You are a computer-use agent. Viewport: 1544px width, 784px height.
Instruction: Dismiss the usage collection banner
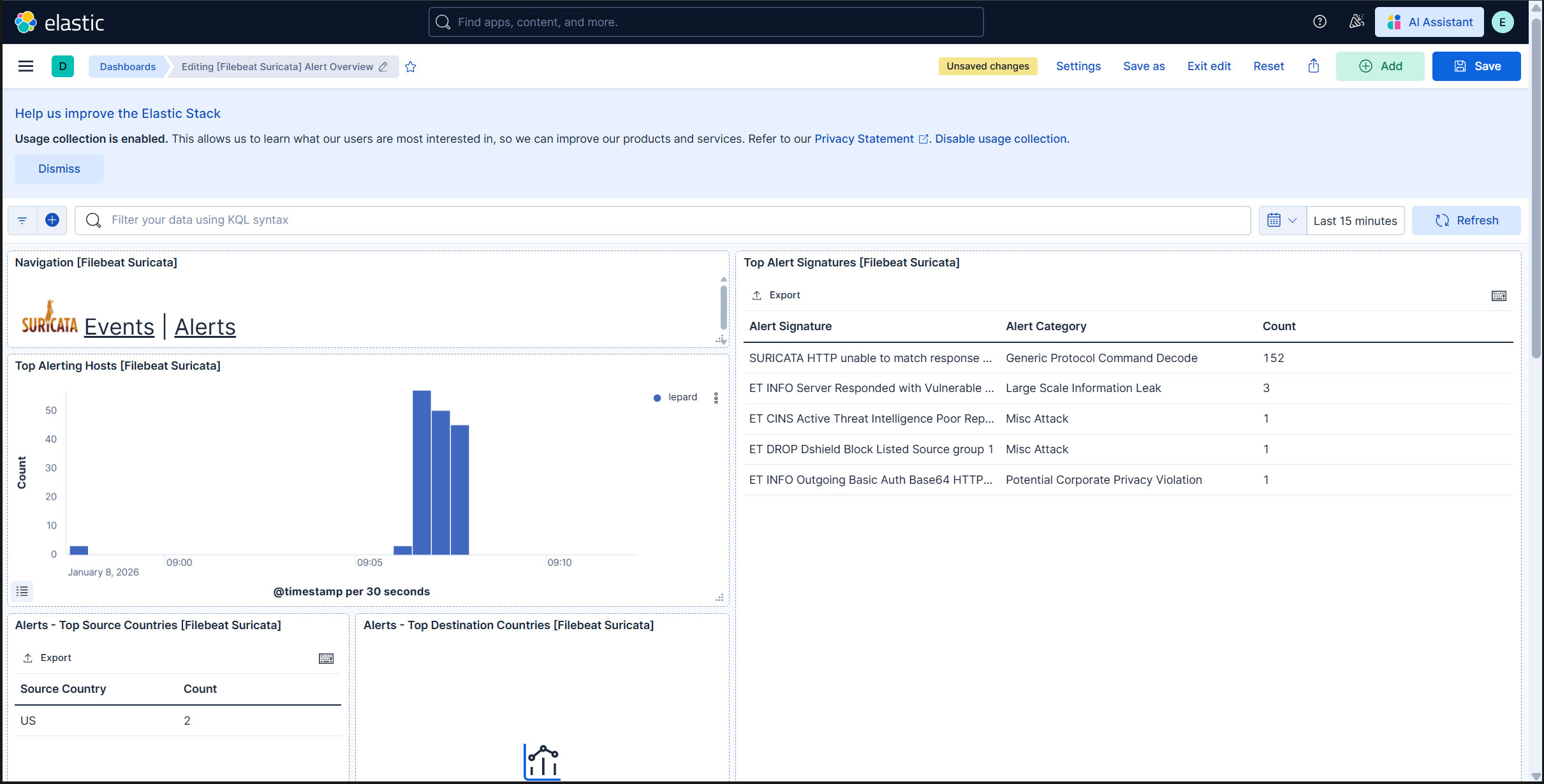coord(59,169)
